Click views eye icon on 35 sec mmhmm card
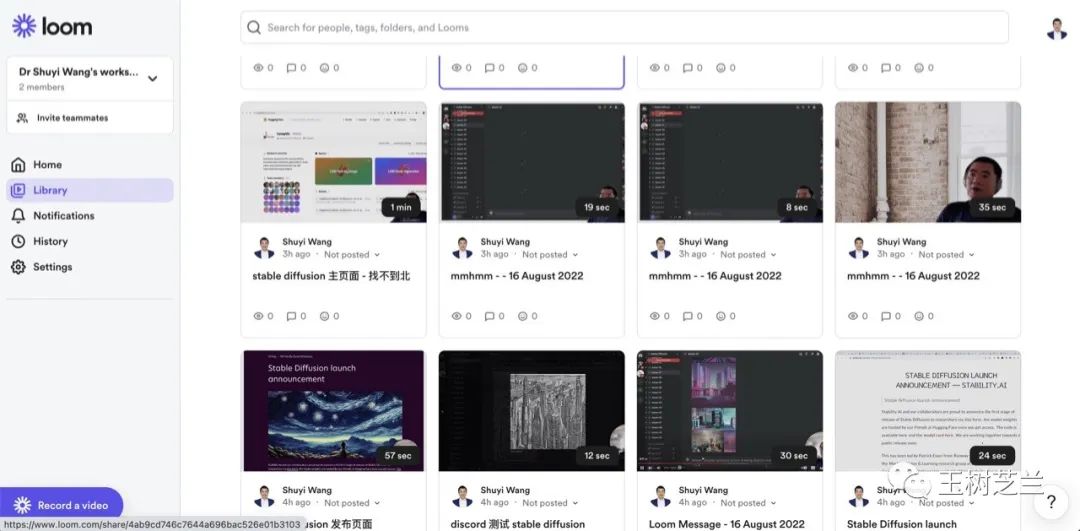Screen dimensions: 1080x531 coord(853,316)
